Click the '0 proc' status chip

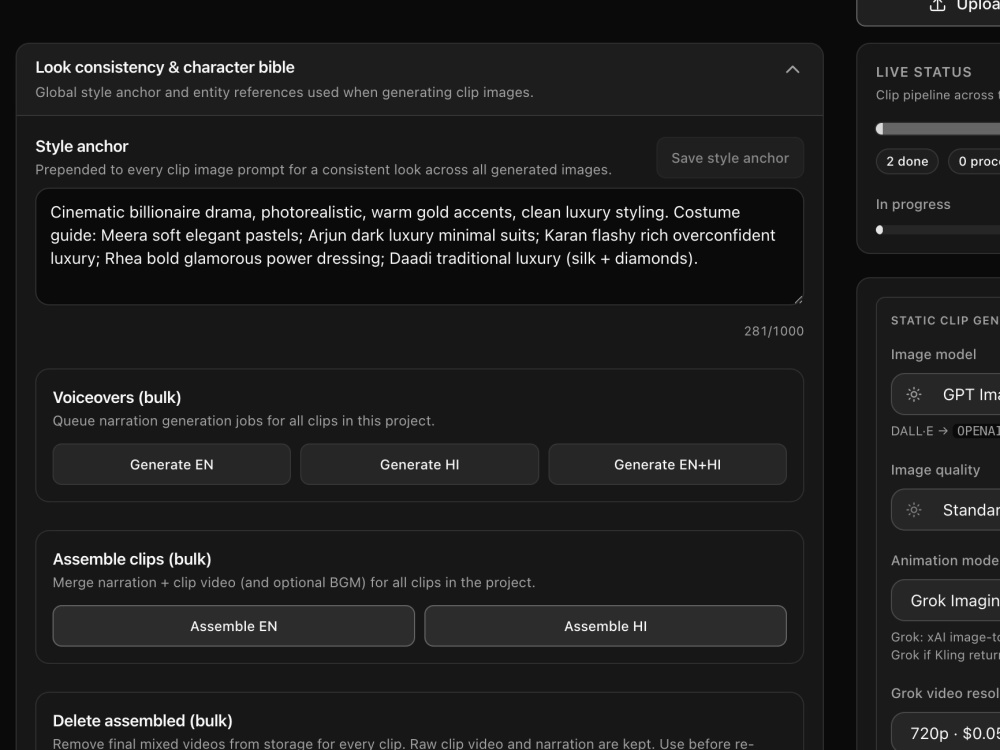(974, 161)
